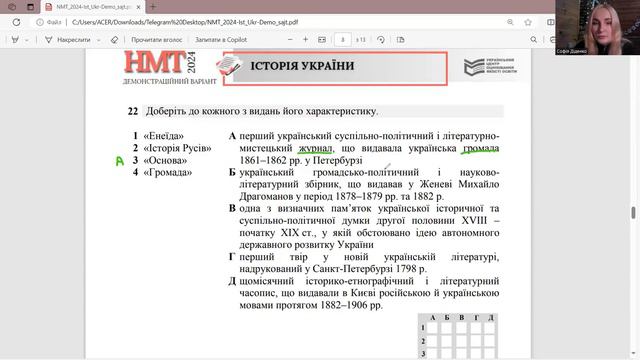This screenshot has width=640, height=360.
Task: Click answer grid cell row 1 column А
Action: (433, 328)
